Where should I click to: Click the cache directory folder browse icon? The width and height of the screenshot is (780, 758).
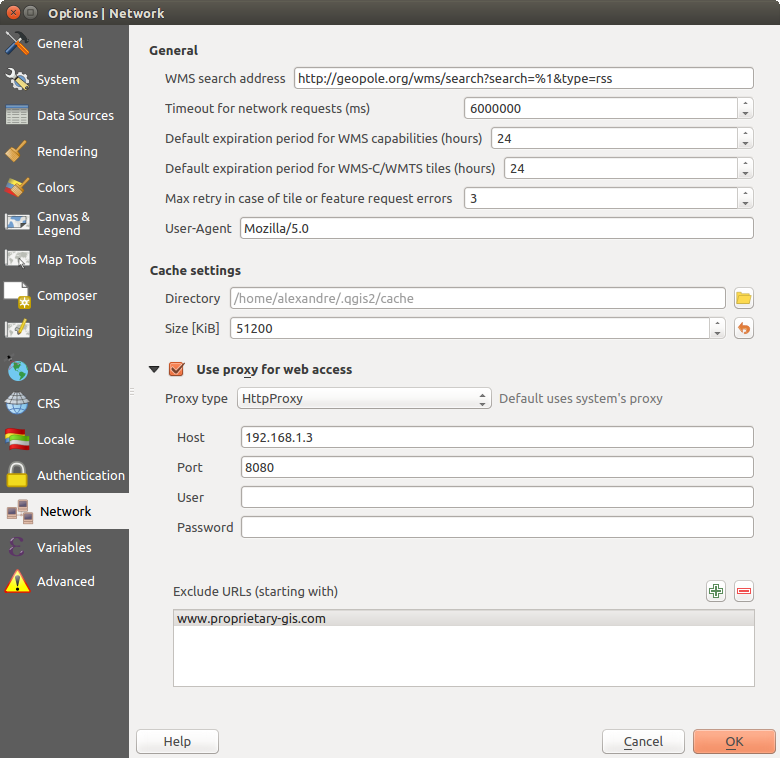point(743,298)
